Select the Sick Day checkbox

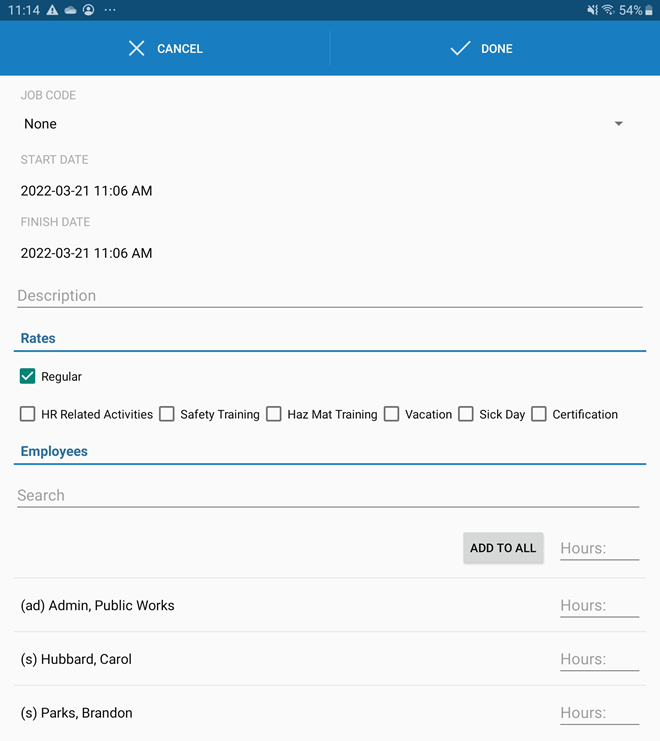click(466, 414)
